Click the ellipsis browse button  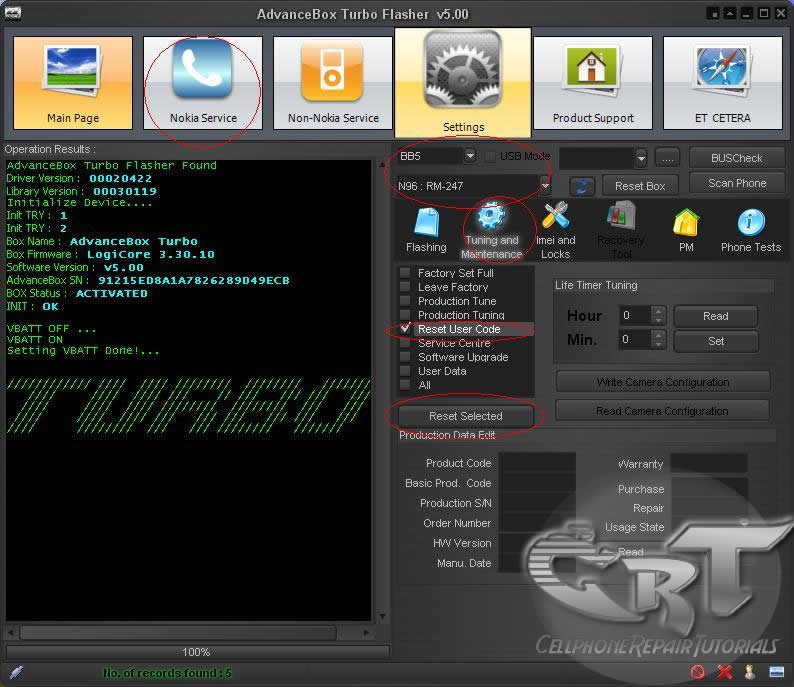(x=667, y=158)
